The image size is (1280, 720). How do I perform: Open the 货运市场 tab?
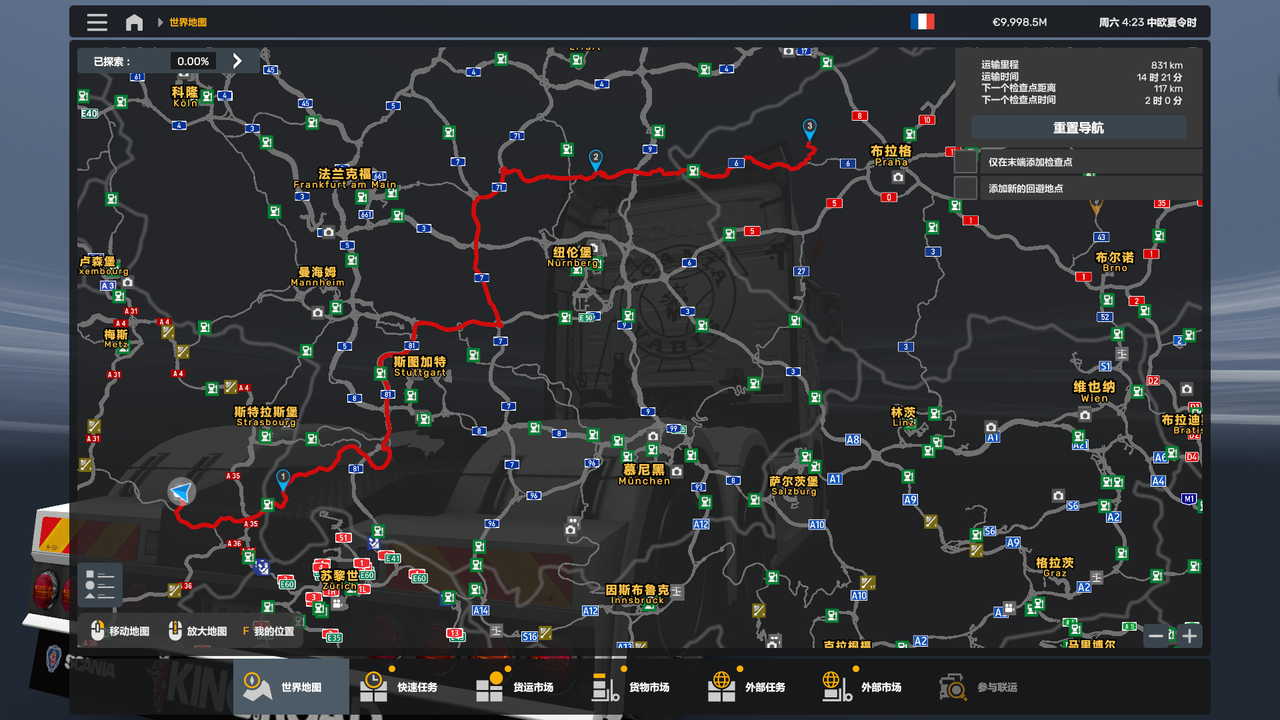[524, 687]
